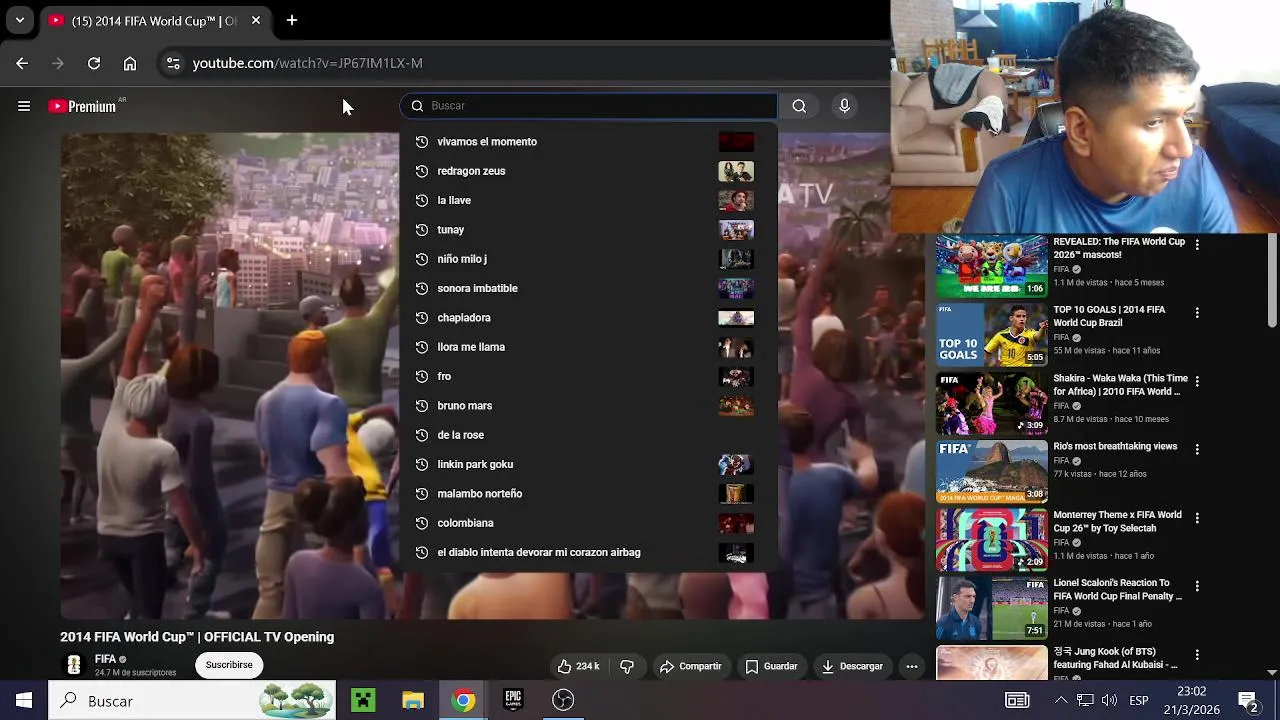This screenshot has width=1280, height=720.
Task: Click the recommendations sidebar scrollbar
Action: click(x=1272, y=282)
